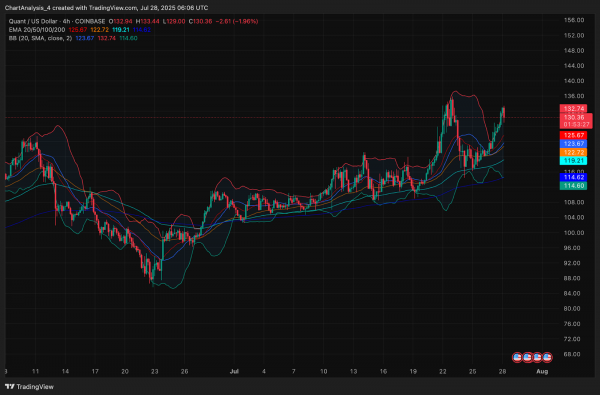Screen dimensions: 600x395
Task: Click the close value C130.36 in legend
Action: tap(200, 21)
